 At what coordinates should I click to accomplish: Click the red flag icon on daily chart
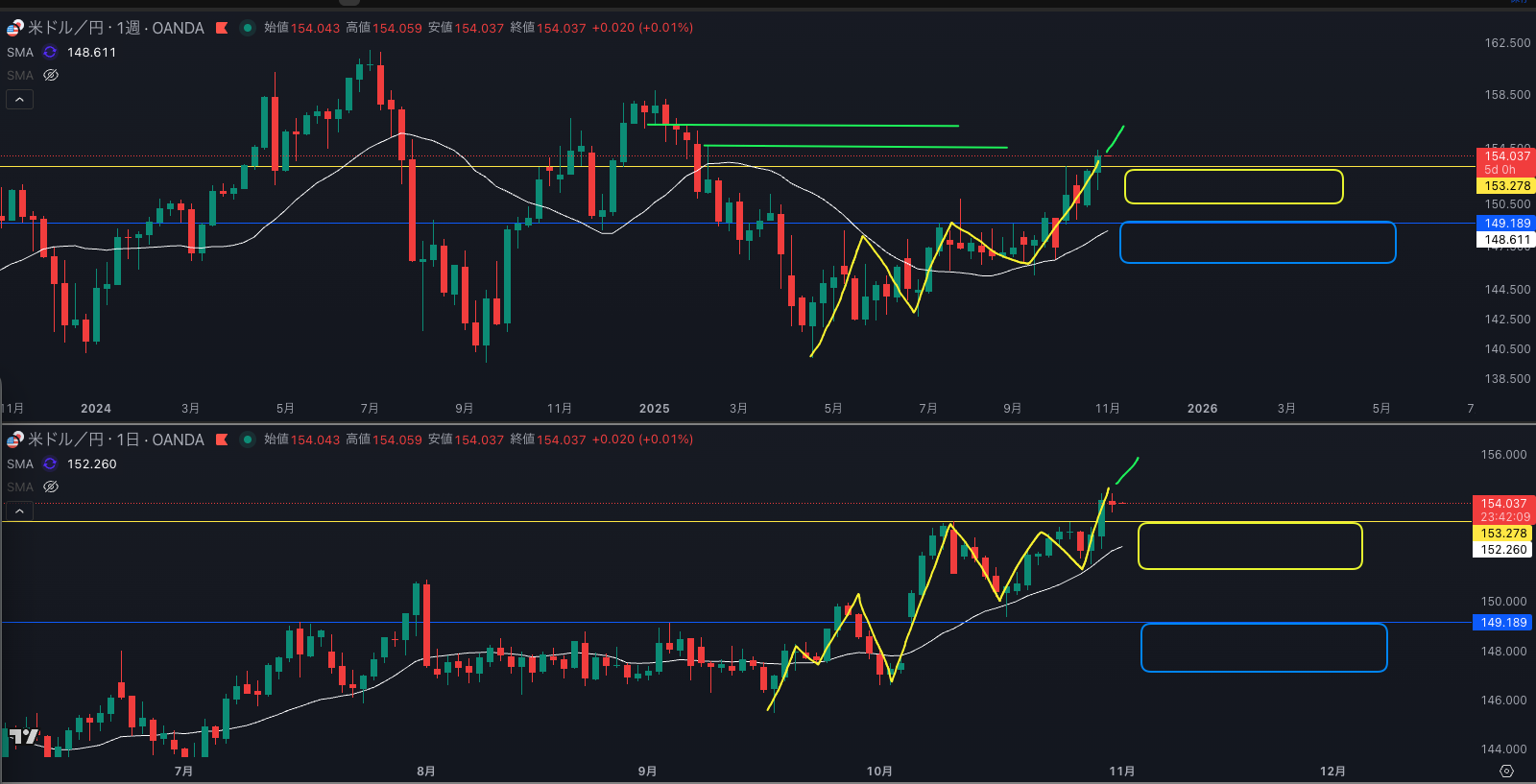[222, 440]
